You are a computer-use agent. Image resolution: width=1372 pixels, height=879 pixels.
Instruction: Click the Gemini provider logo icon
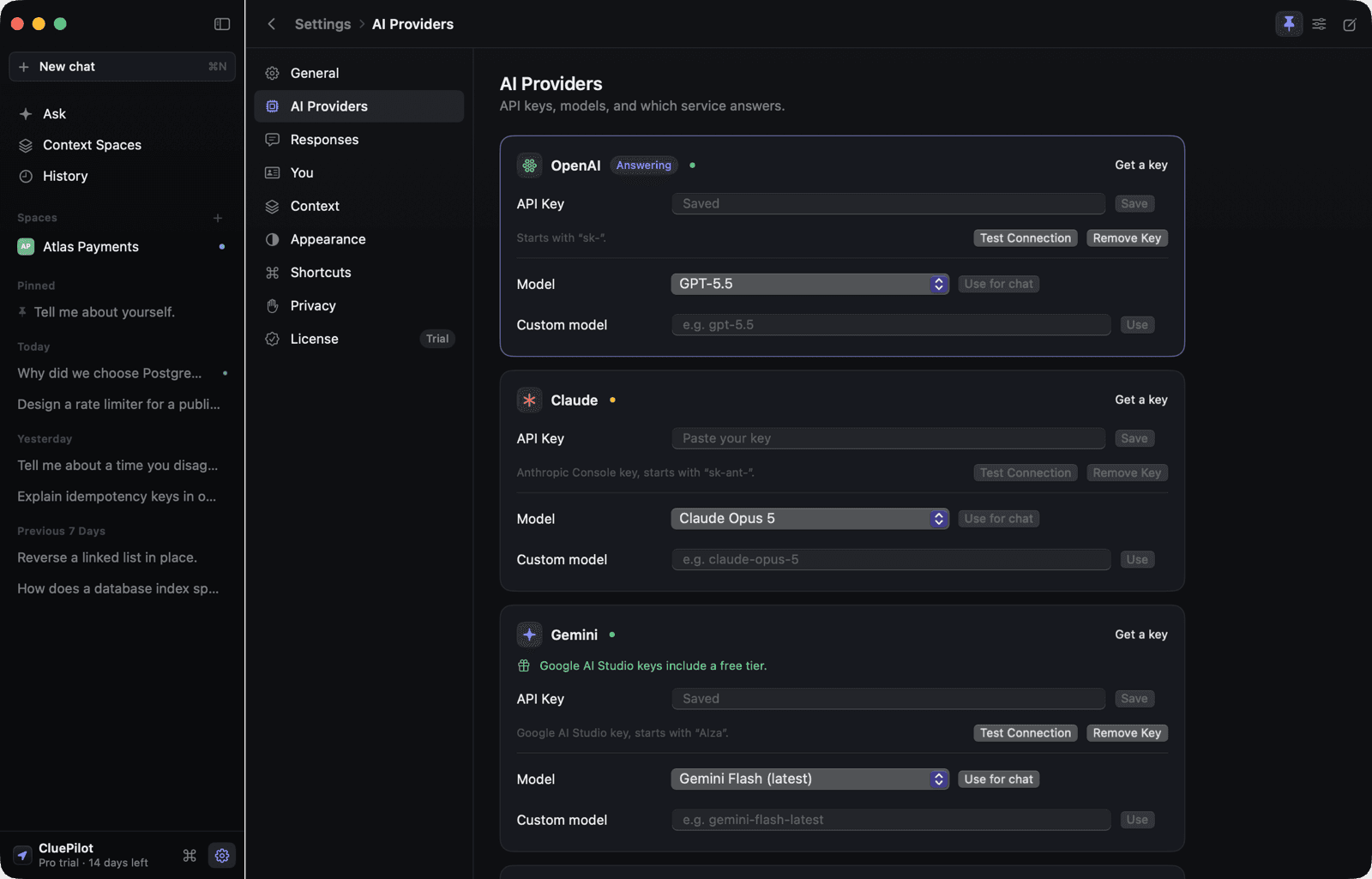coord(529,635)
